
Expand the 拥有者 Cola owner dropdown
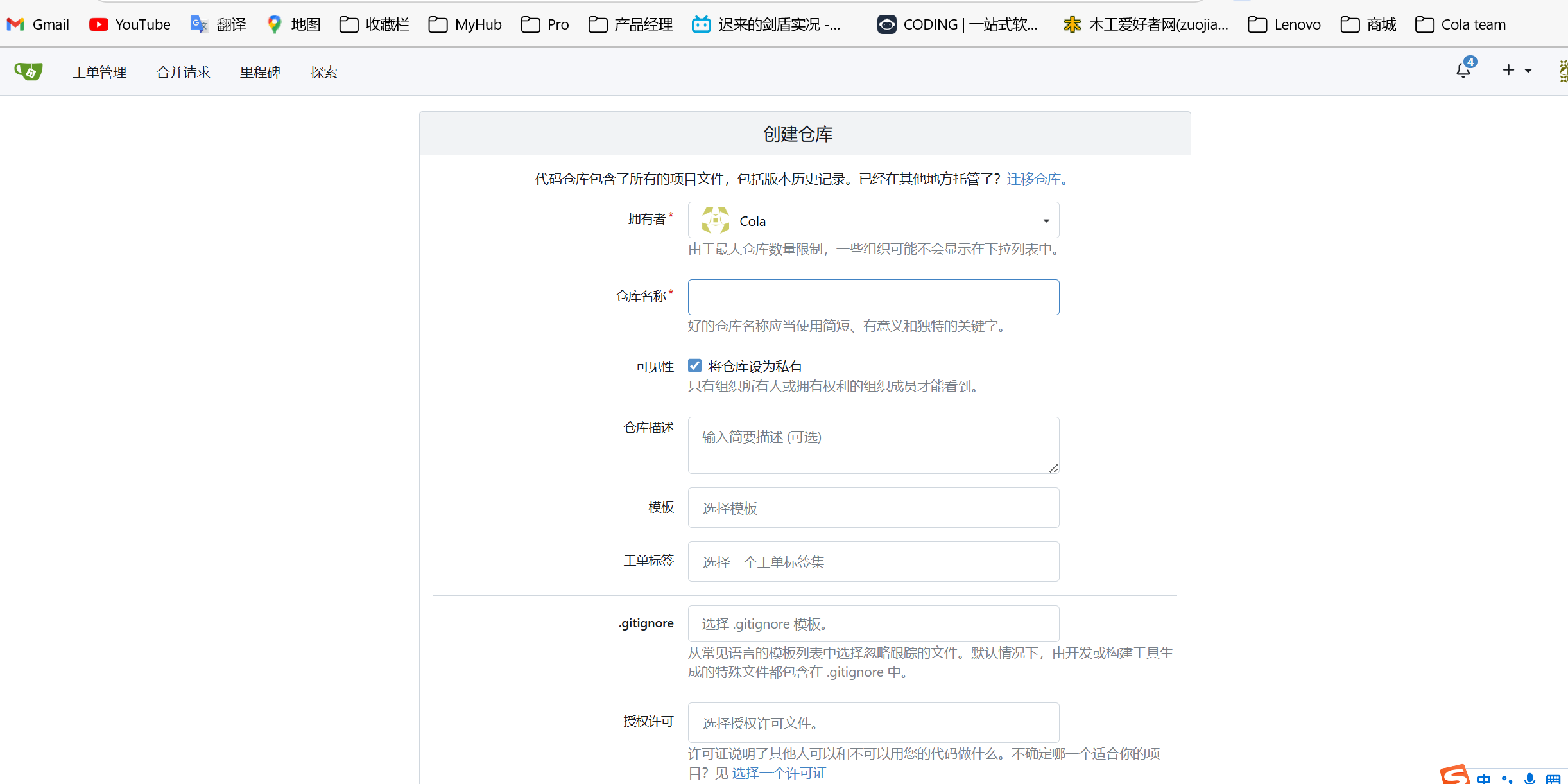[x=873, y=221]
